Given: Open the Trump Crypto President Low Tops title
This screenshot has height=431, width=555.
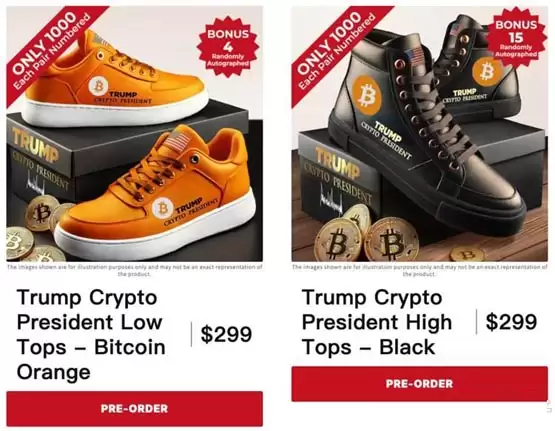Looking at the screenshot, I should click(x=91, y=334).
